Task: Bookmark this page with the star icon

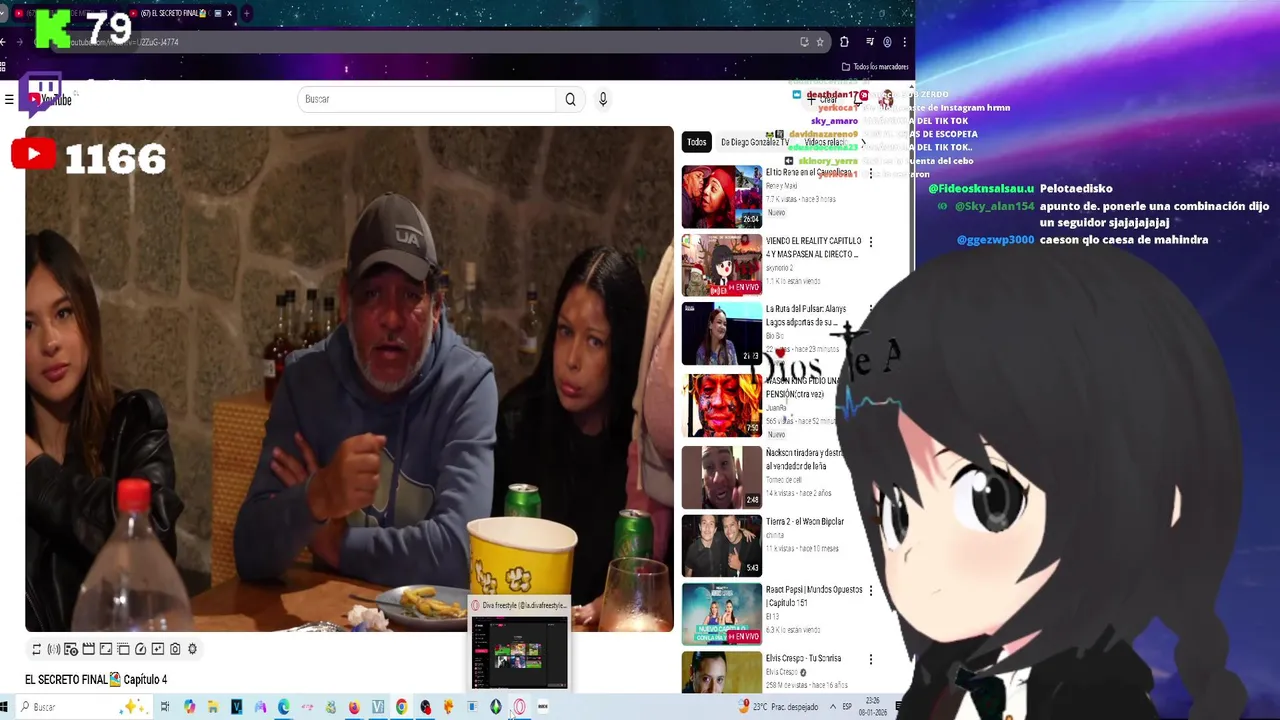Action: (820, 42)
